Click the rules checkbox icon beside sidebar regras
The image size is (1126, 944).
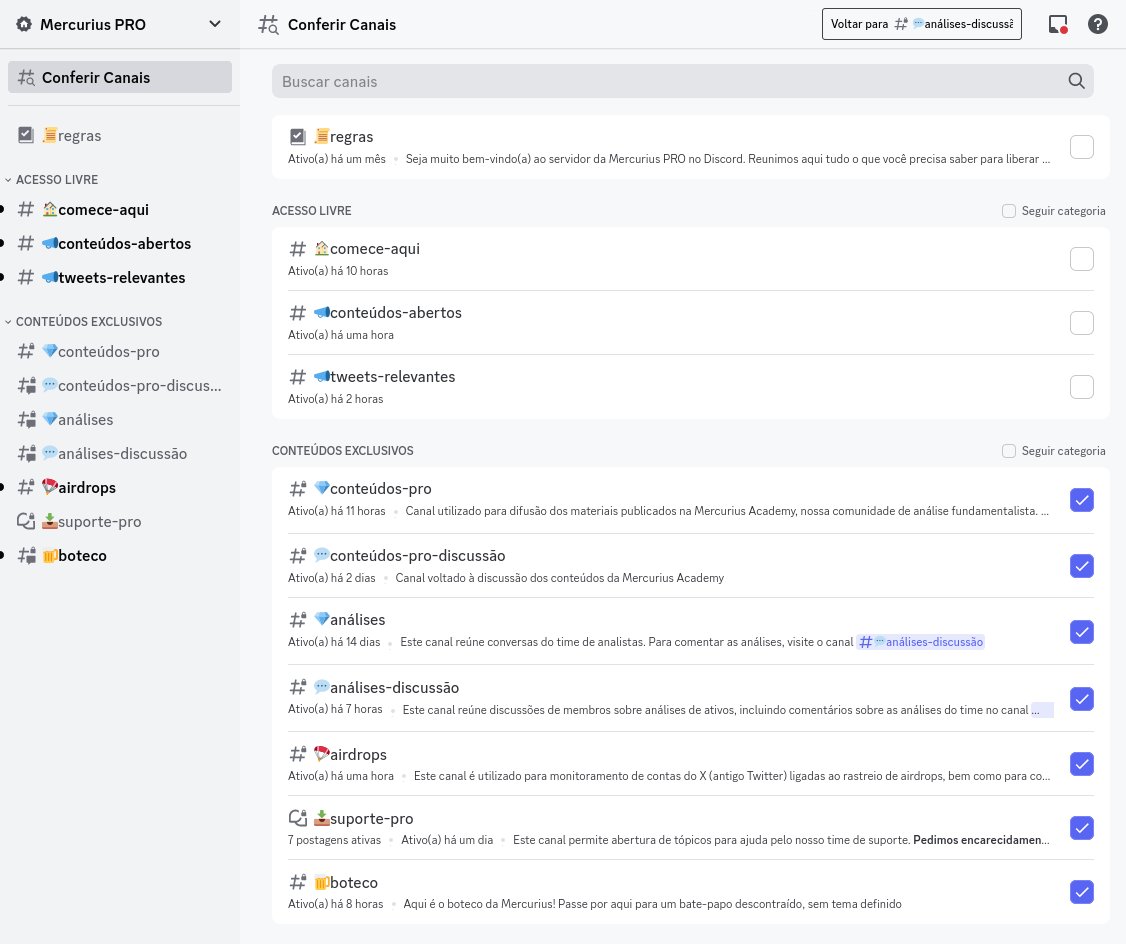tap(26, 135)
